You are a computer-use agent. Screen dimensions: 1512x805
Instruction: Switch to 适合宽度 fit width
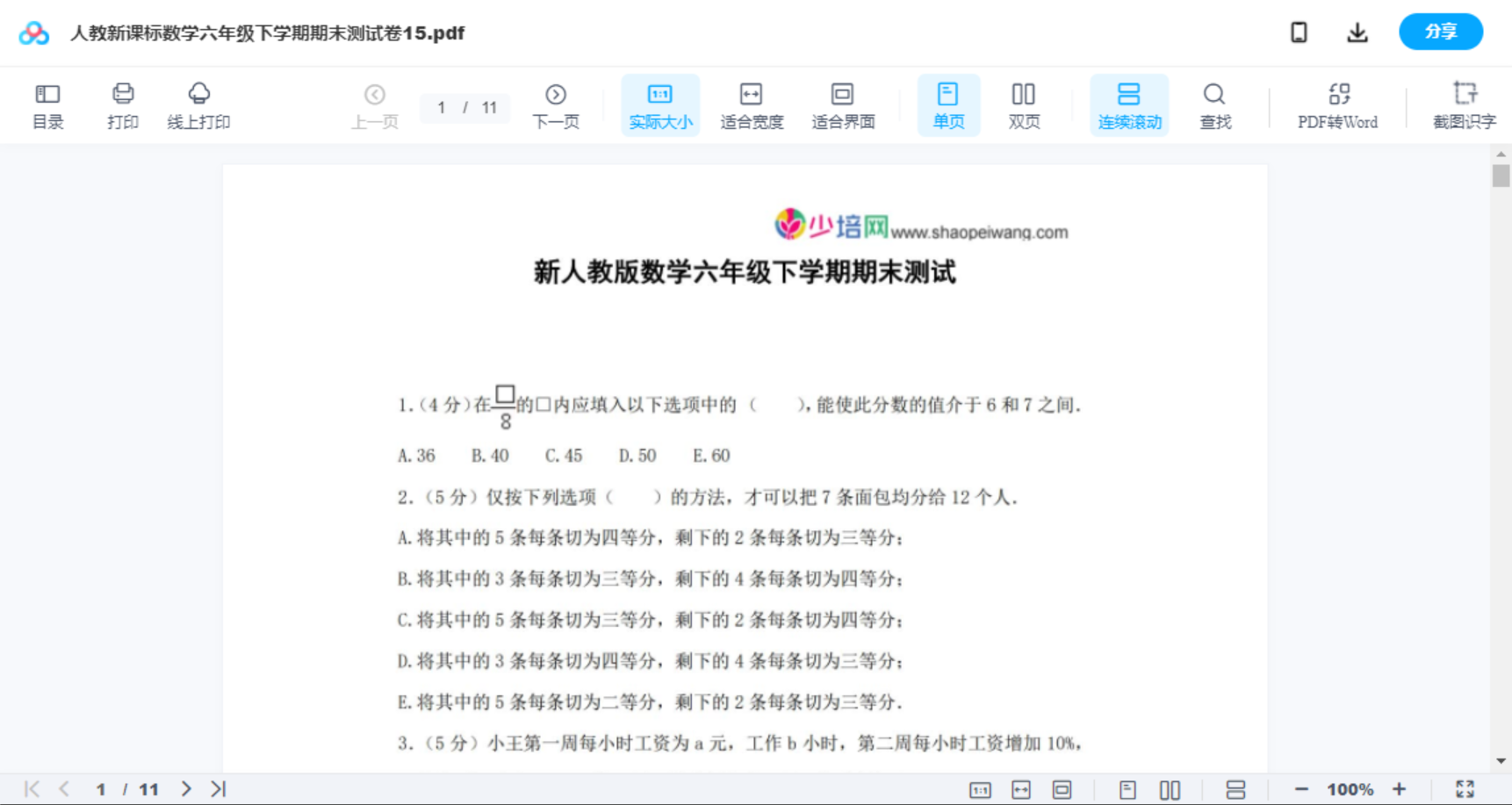click(x=752, y=104)
